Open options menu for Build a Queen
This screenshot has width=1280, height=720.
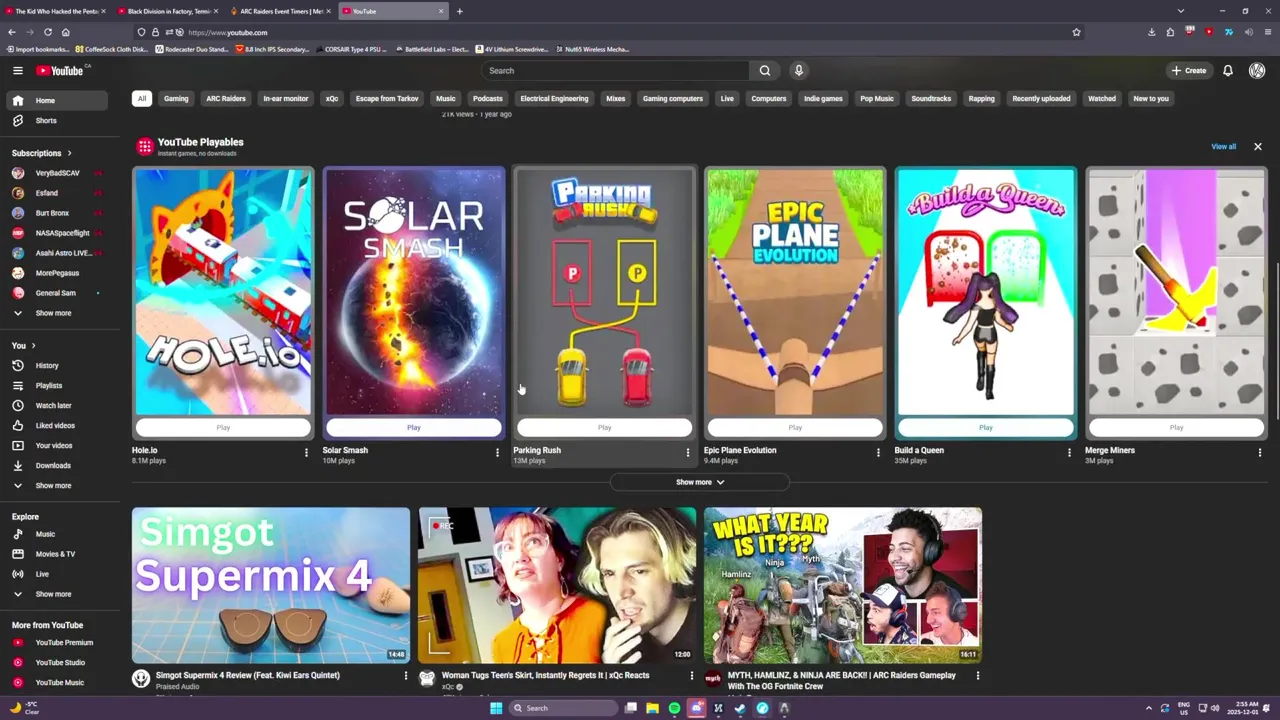pos(1069,453)
